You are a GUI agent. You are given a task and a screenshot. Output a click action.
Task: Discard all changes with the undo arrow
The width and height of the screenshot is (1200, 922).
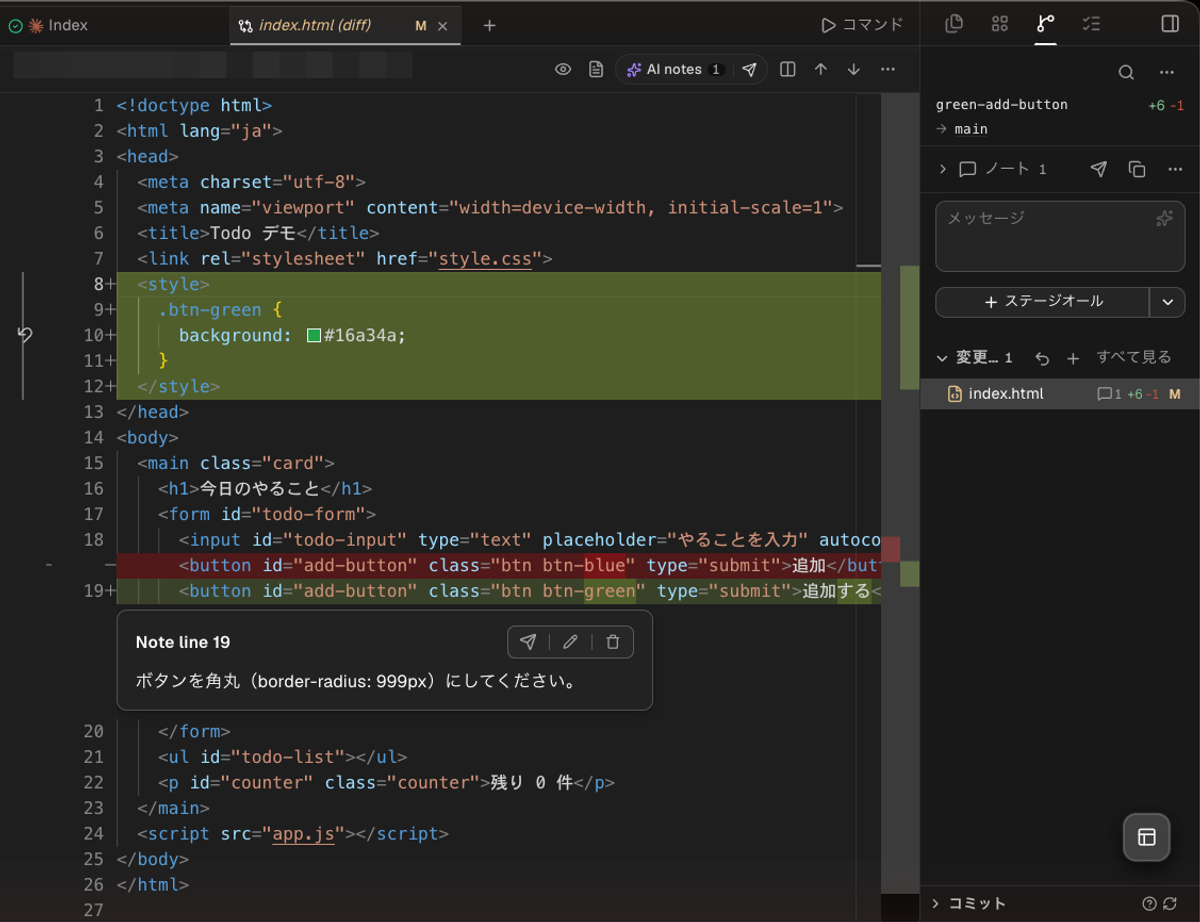[1042, 358]
